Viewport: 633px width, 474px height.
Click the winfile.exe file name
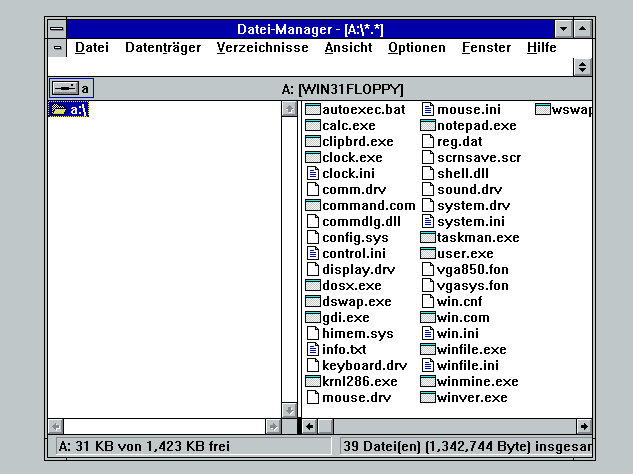coord(472,350)
